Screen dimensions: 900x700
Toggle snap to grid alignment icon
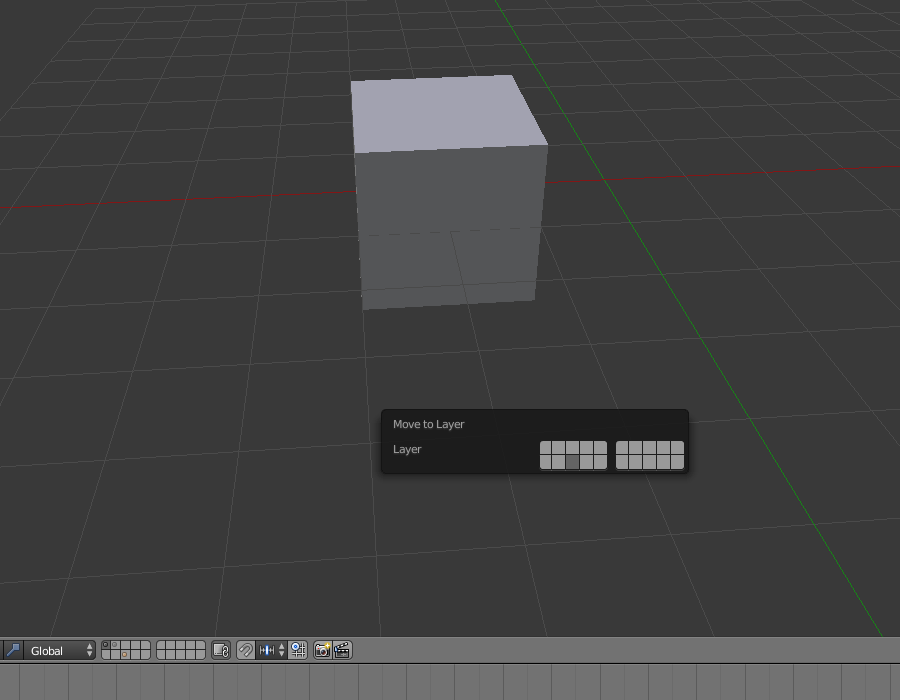(x=297, y=650)
